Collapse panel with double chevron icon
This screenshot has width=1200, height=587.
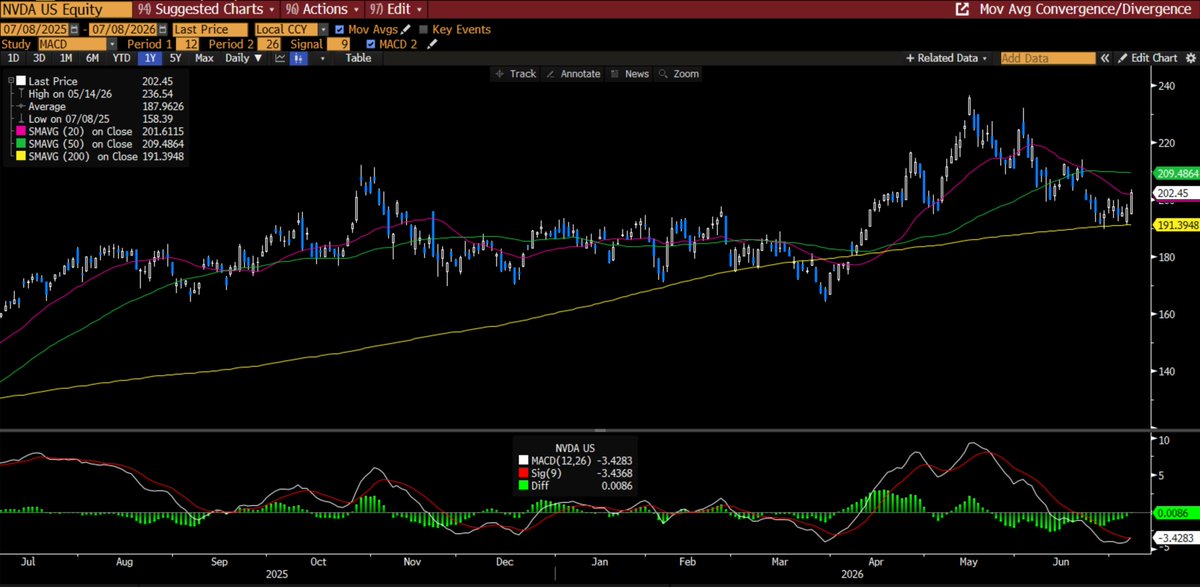pos(1105,58)
